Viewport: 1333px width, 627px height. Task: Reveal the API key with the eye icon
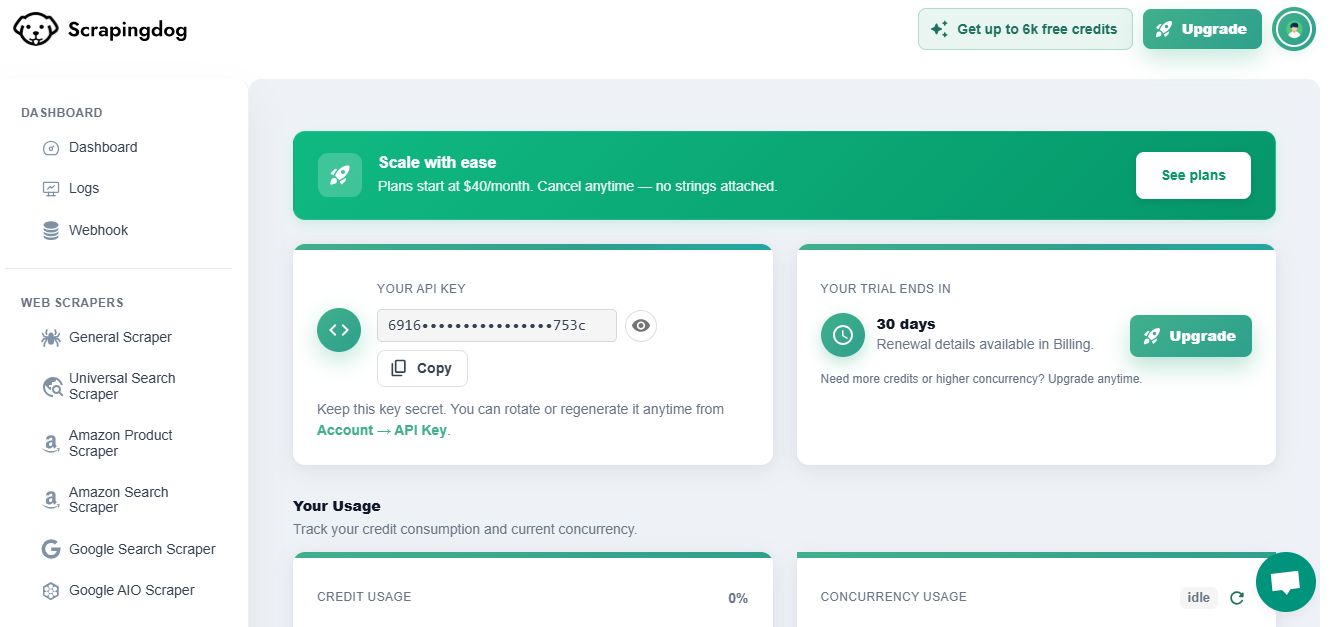(641, 326)
